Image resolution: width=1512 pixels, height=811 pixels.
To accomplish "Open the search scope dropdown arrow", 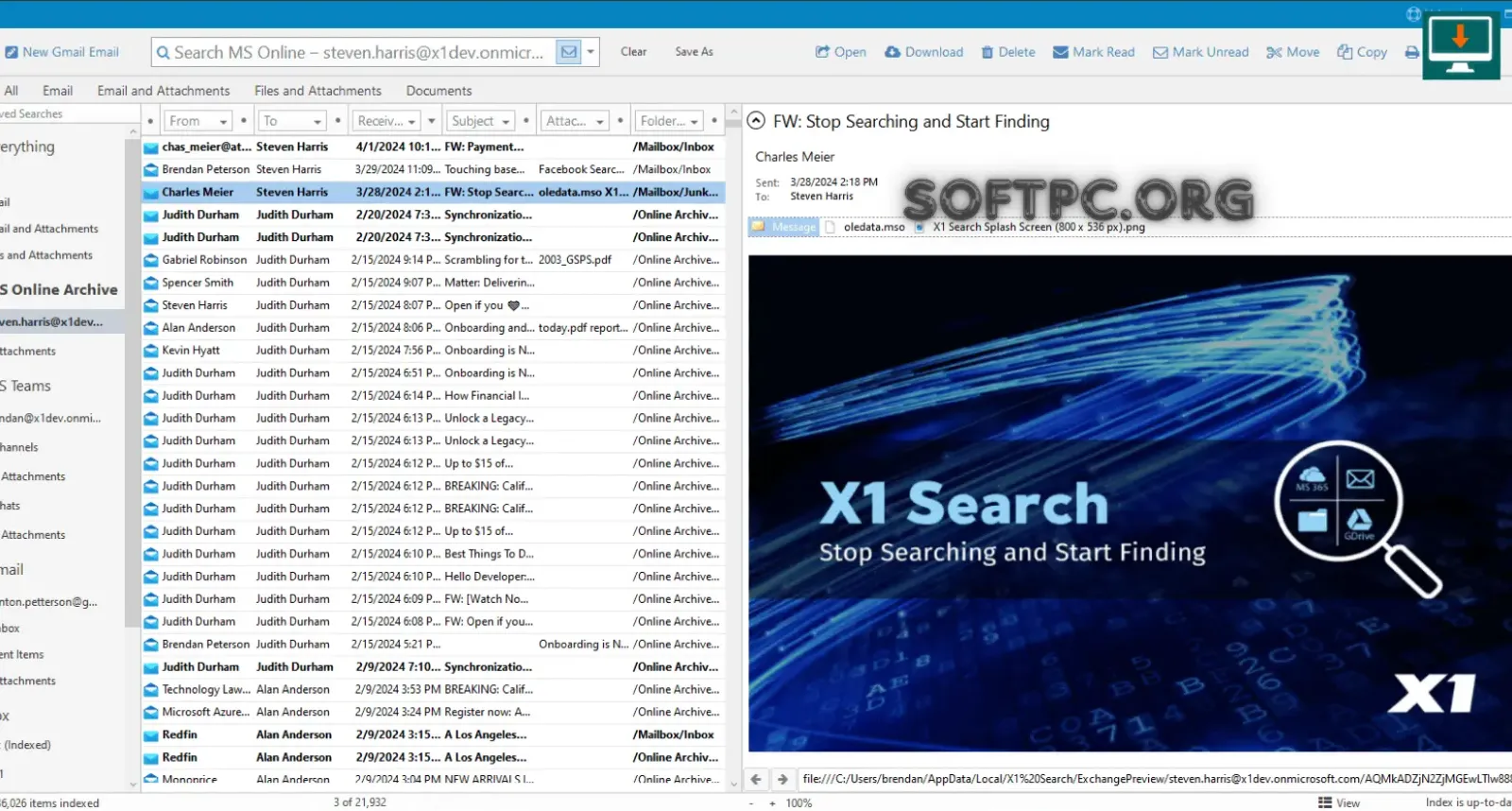I will tap(592, 52).
